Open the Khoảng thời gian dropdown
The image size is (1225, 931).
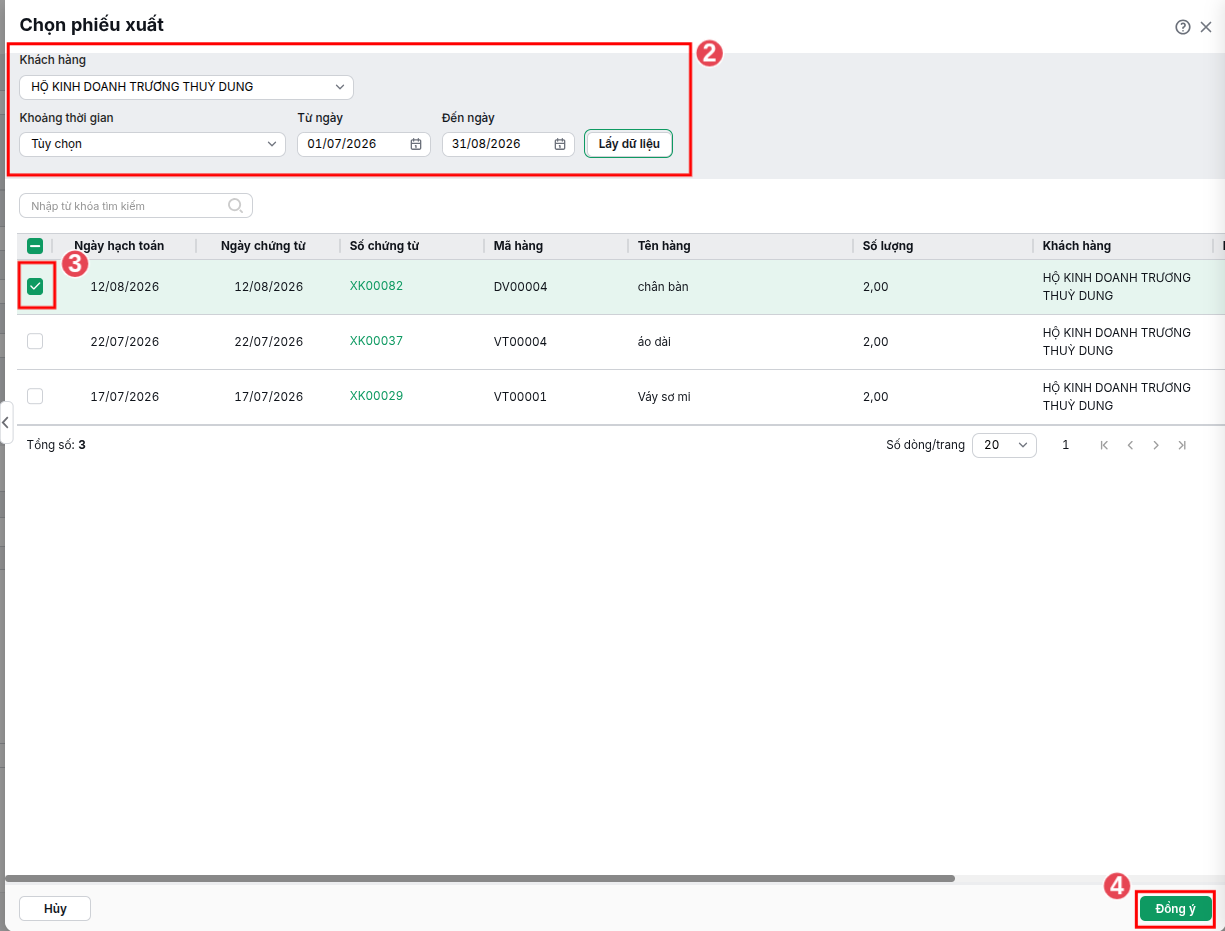coord(152,144)
